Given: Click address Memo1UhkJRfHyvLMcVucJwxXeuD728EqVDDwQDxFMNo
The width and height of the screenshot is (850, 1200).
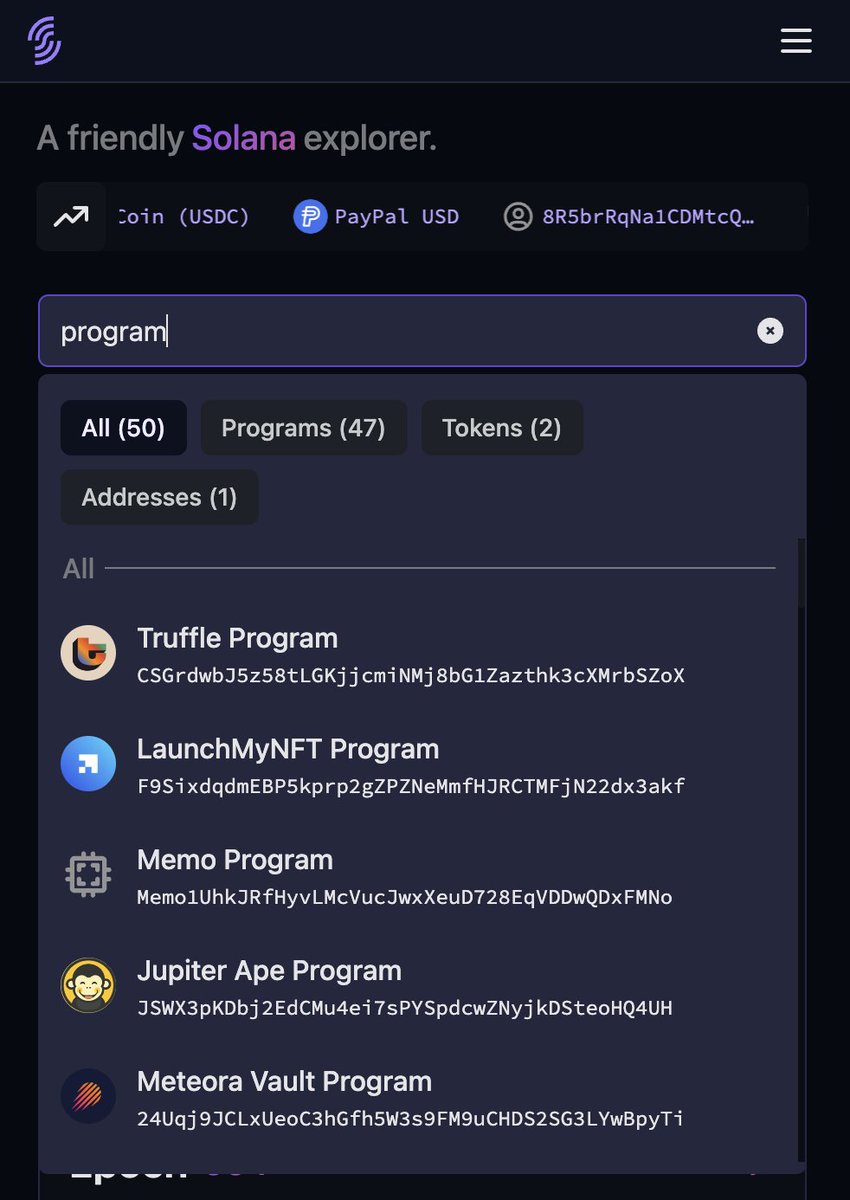Looking at the screenshot, I should (404, 898).
